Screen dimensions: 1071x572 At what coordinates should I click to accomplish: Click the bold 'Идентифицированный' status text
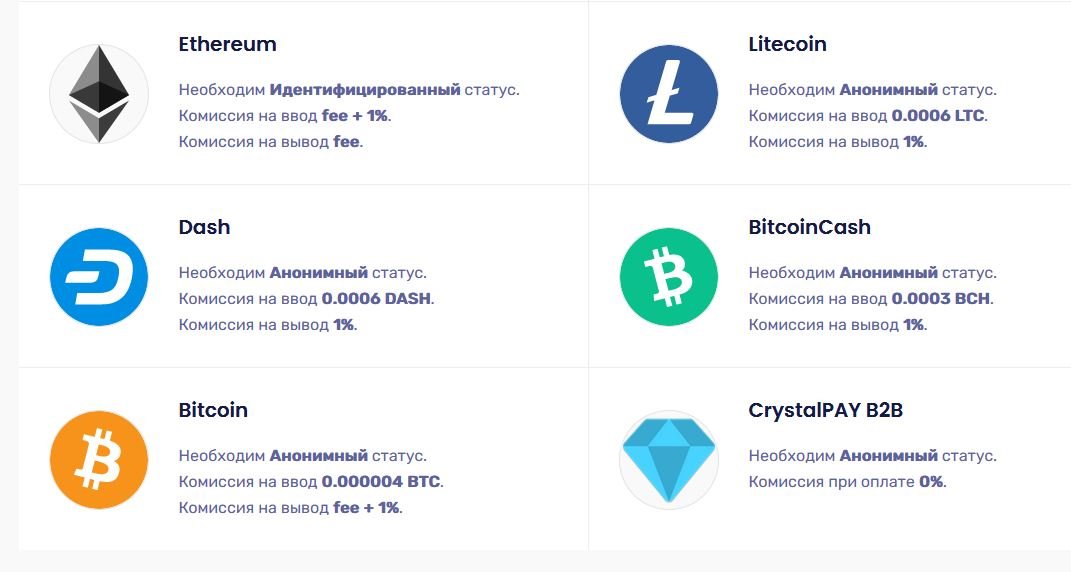[364, 90]
